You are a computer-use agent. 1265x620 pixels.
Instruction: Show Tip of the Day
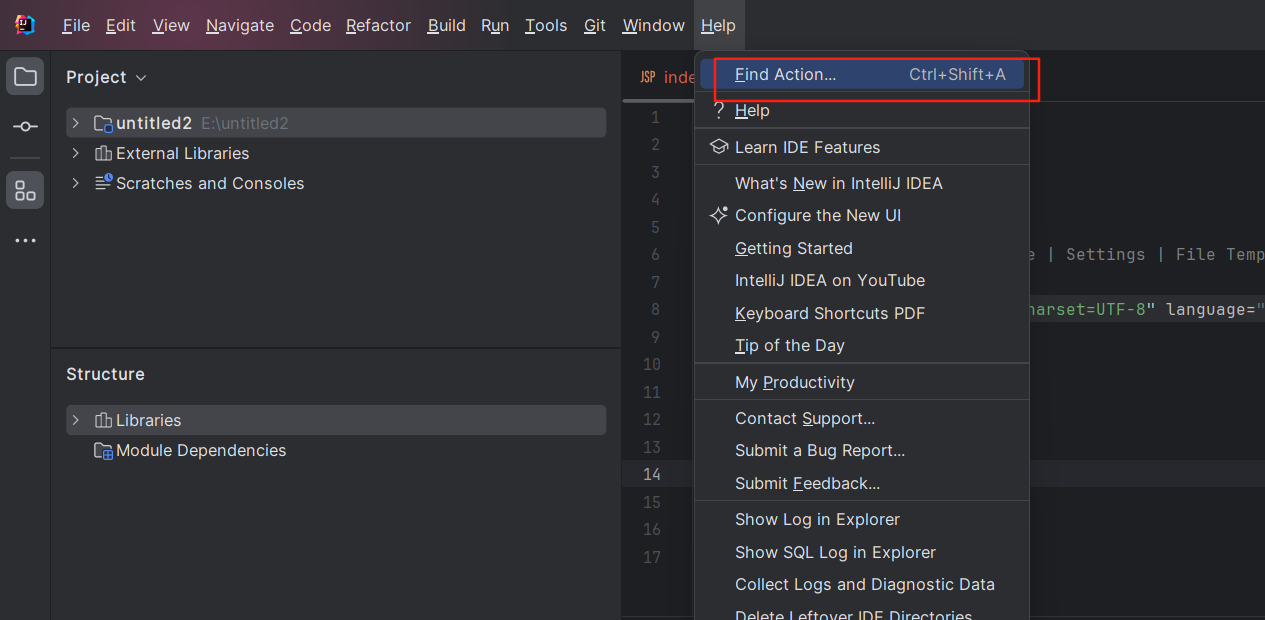[862, 345]
